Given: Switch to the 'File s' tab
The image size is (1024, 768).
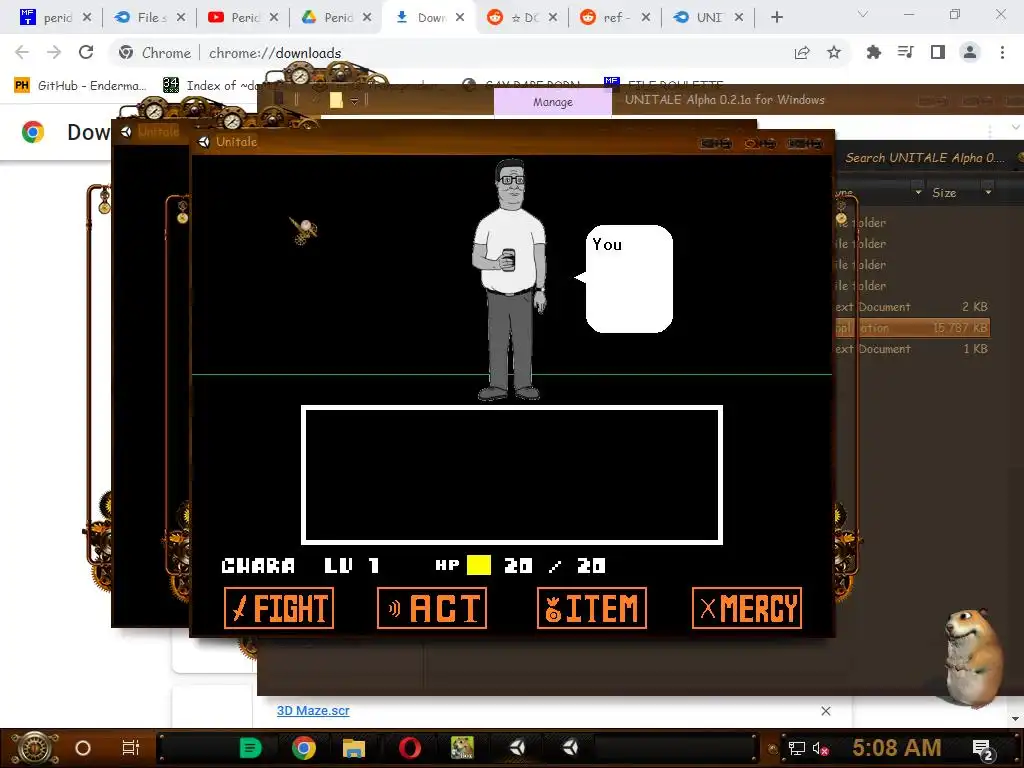Looking at the screenshot, I should (150, 18).
